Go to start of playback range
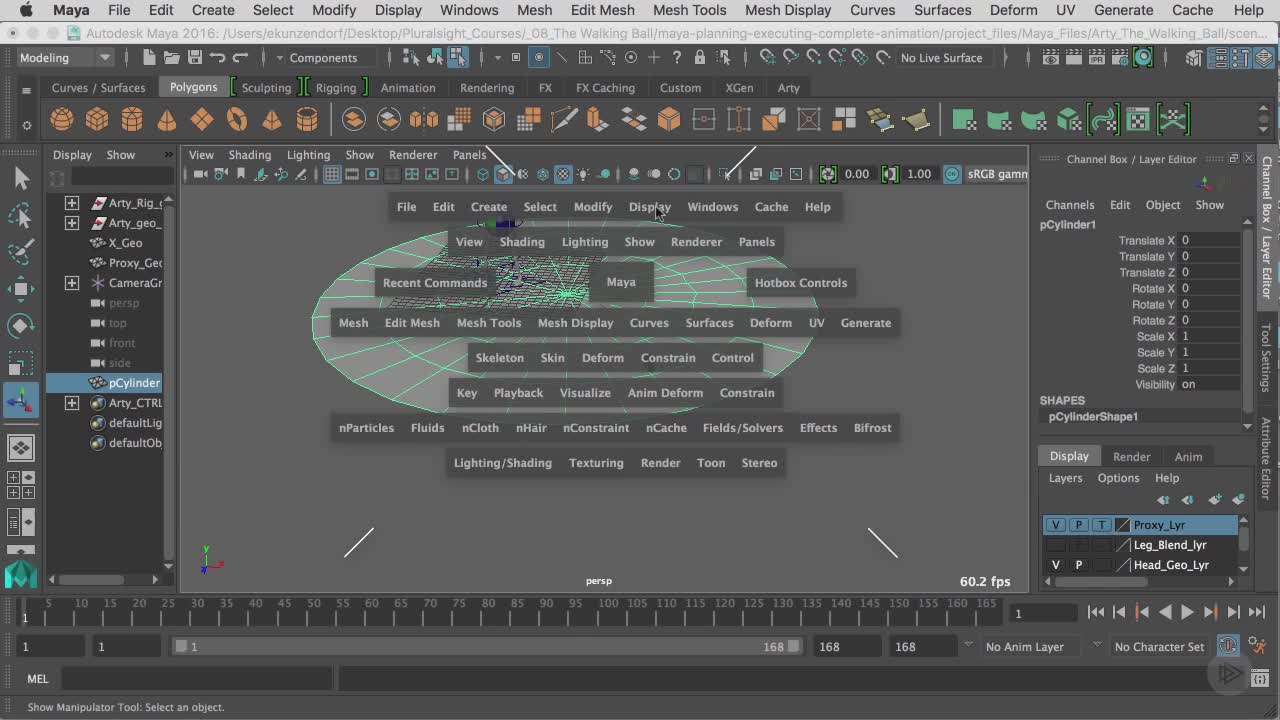 tap(1096, 612)
